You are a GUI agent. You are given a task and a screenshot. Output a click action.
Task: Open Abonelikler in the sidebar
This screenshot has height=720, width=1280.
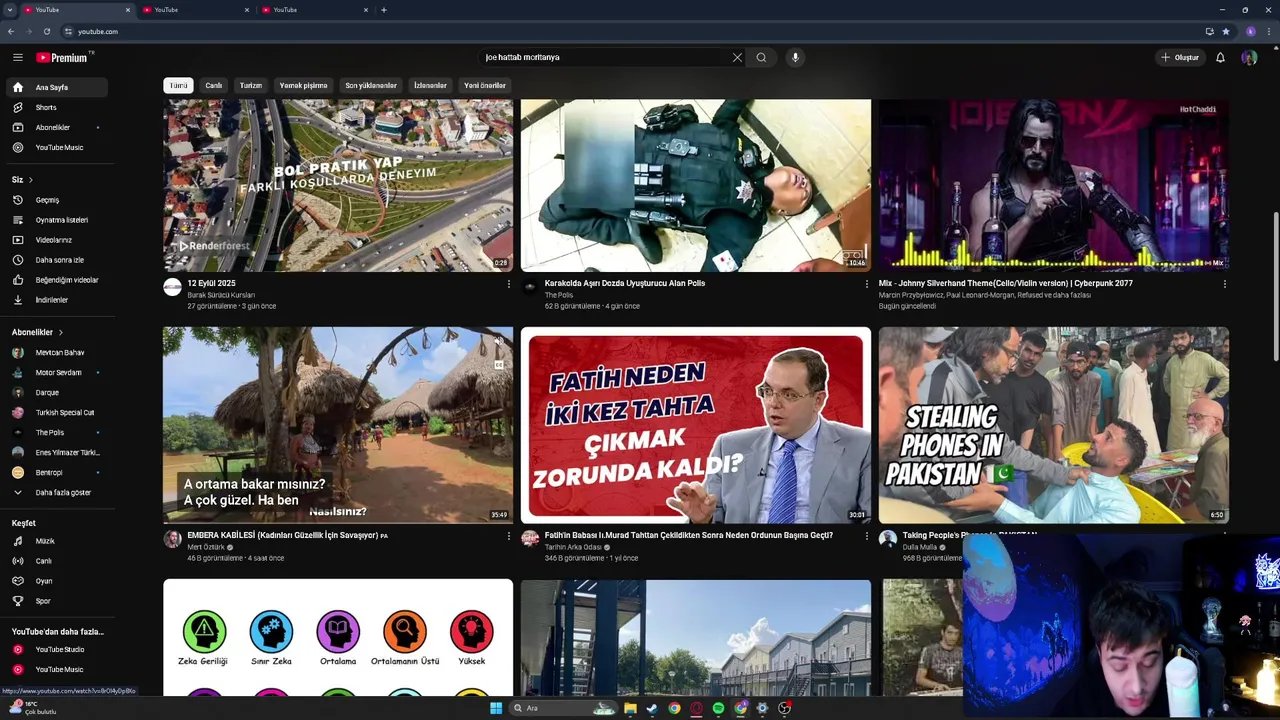[56, 127]
